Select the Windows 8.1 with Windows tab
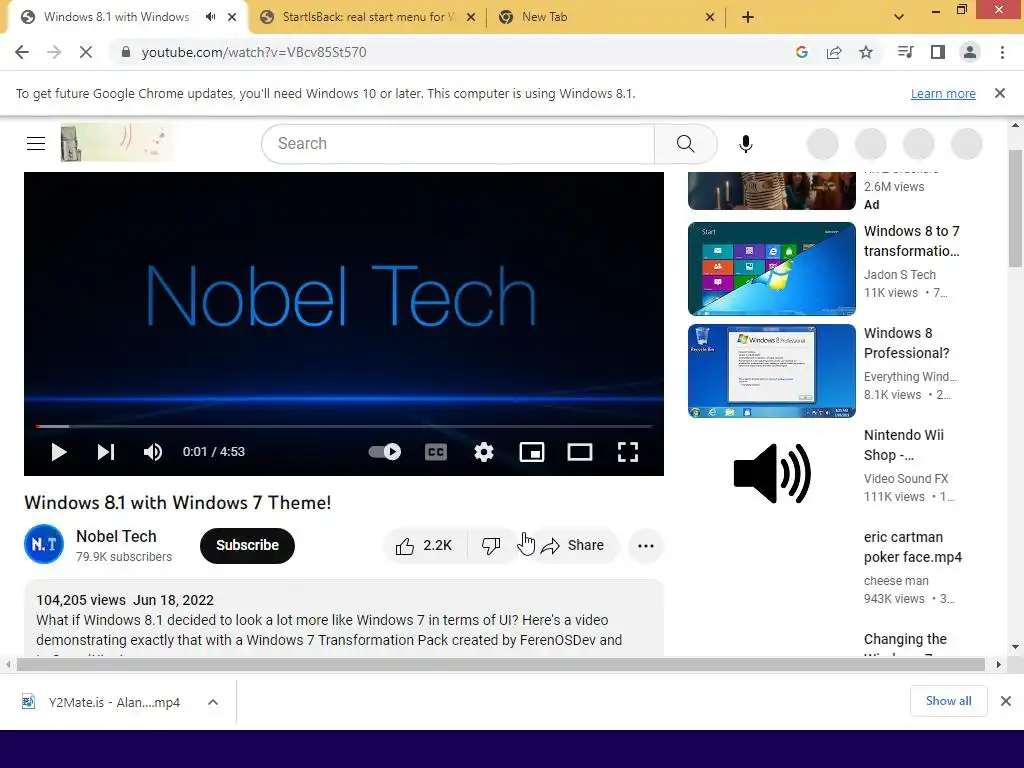 tap(116, 17)
